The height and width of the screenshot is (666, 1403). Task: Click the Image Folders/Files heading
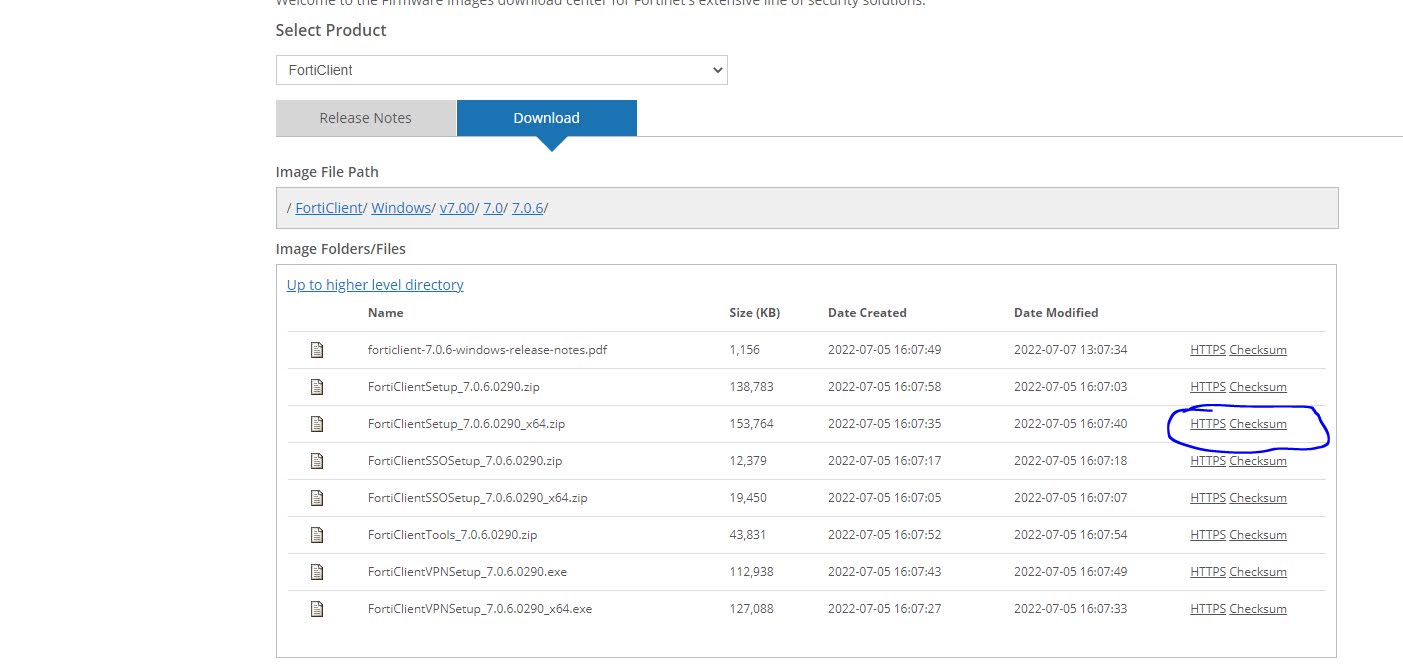pyautogui.click(x=341, y=249)
